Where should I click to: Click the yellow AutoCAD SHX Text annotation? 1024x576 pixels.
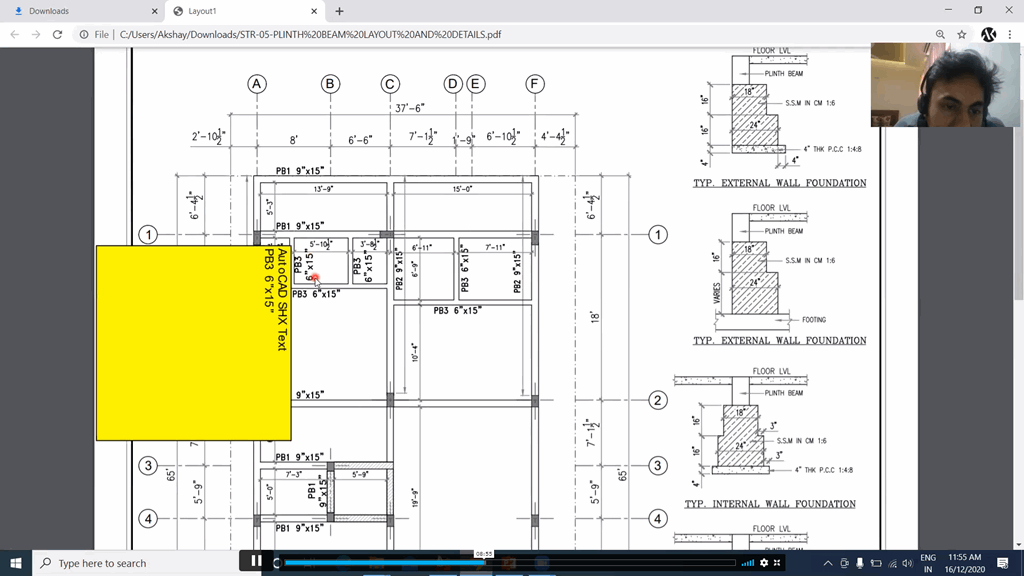[194, 343]
